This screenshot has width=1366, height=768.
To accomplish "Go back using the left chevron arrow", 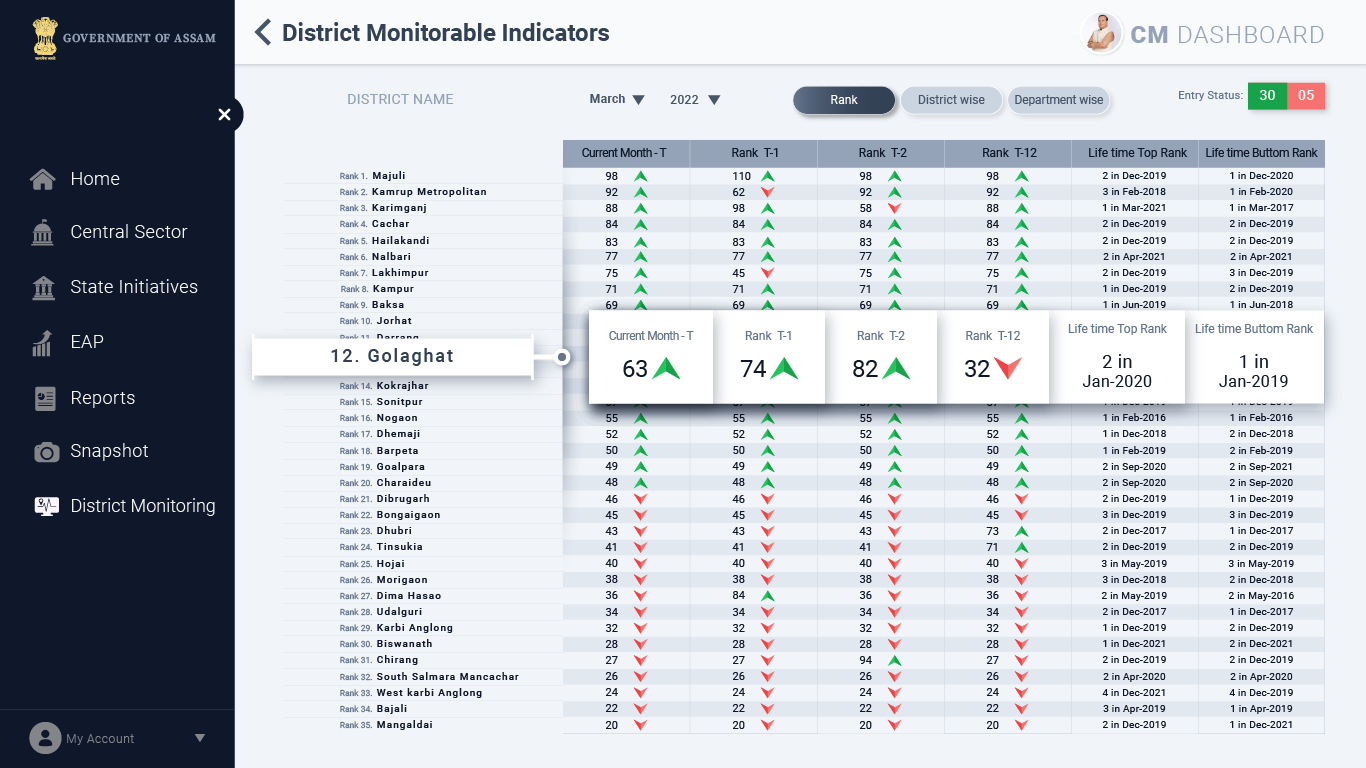I will (x=263, y=33).
